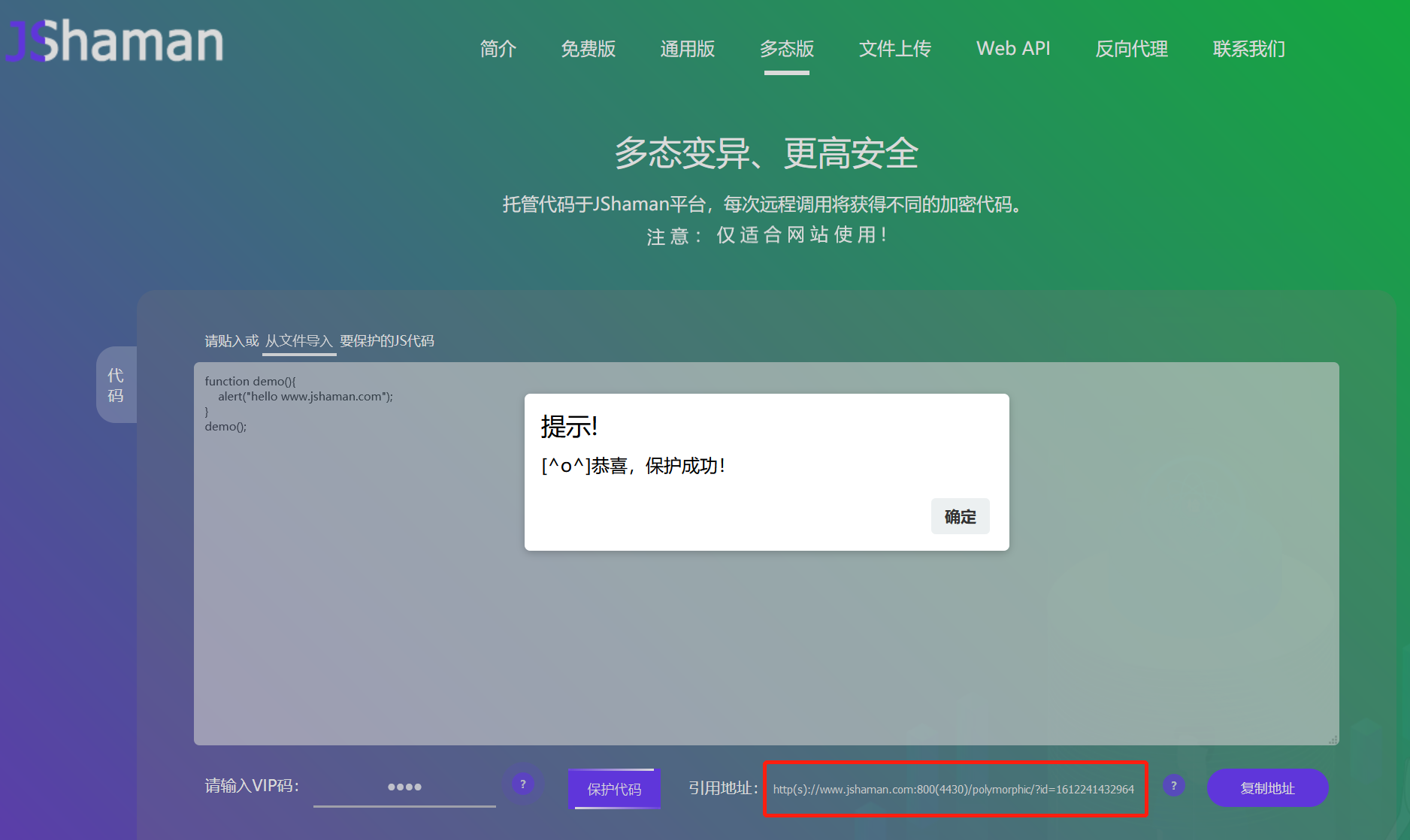Go to 反向代理 page
This screenshot has height=840, width=1410.
[1131, 49]
